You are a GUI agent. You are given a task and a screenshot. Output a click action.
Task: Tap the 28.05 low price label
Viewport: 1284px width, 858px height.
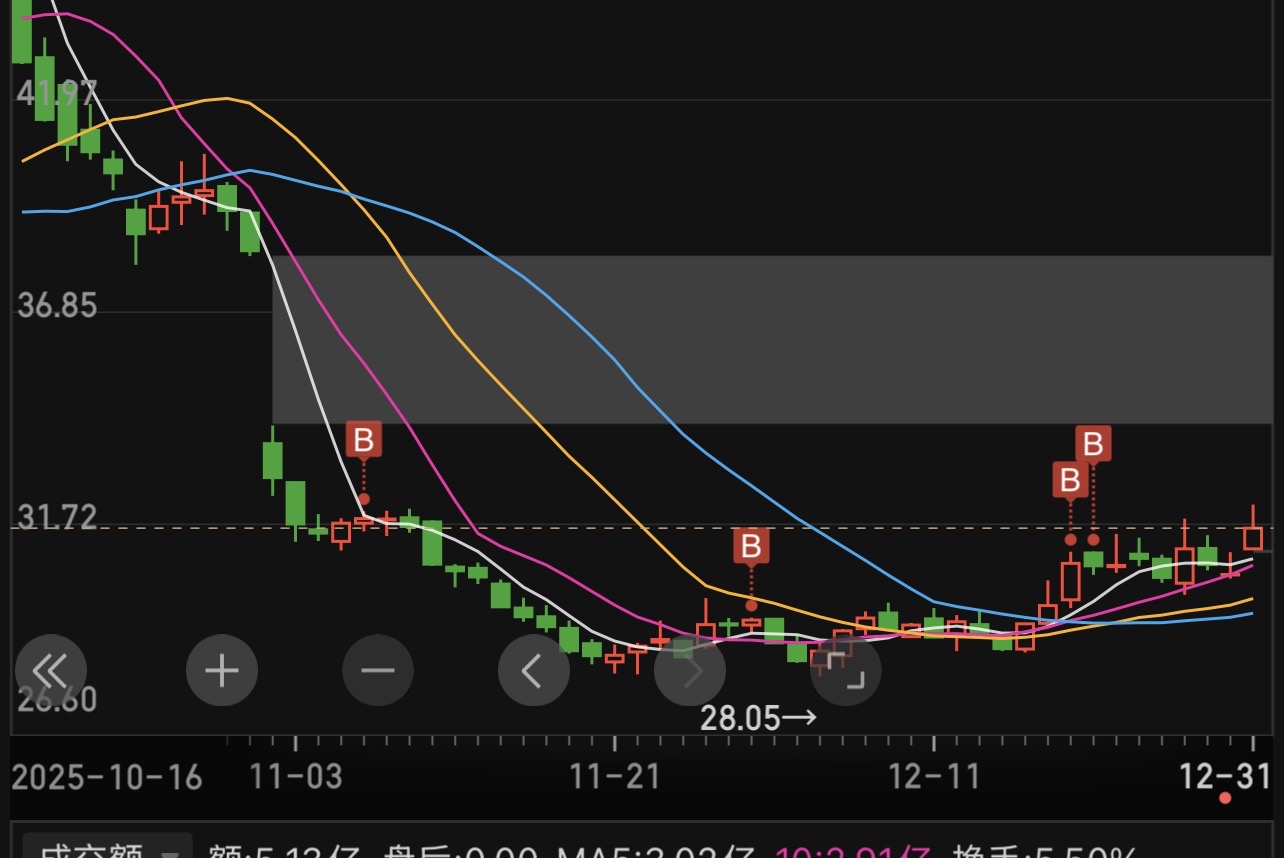click(758, 717)
